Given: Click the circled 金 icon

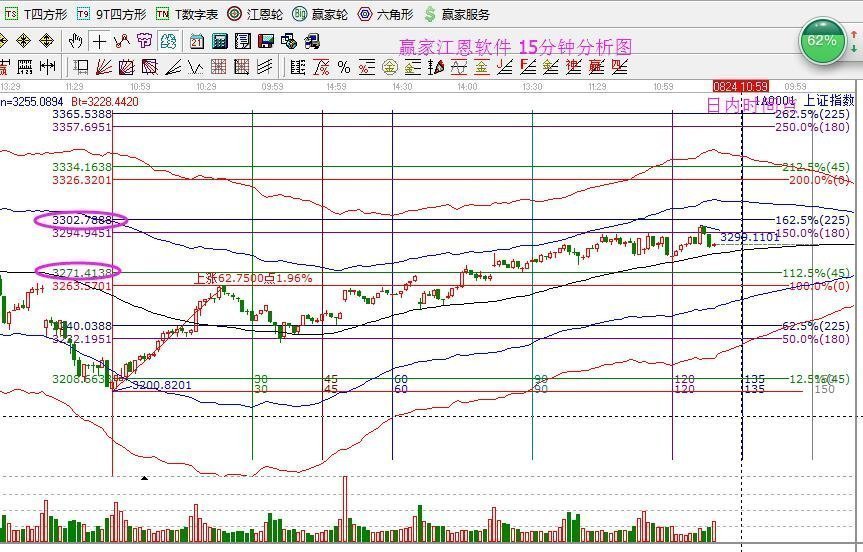Looking at the screenshot, I should coord(390,67).
